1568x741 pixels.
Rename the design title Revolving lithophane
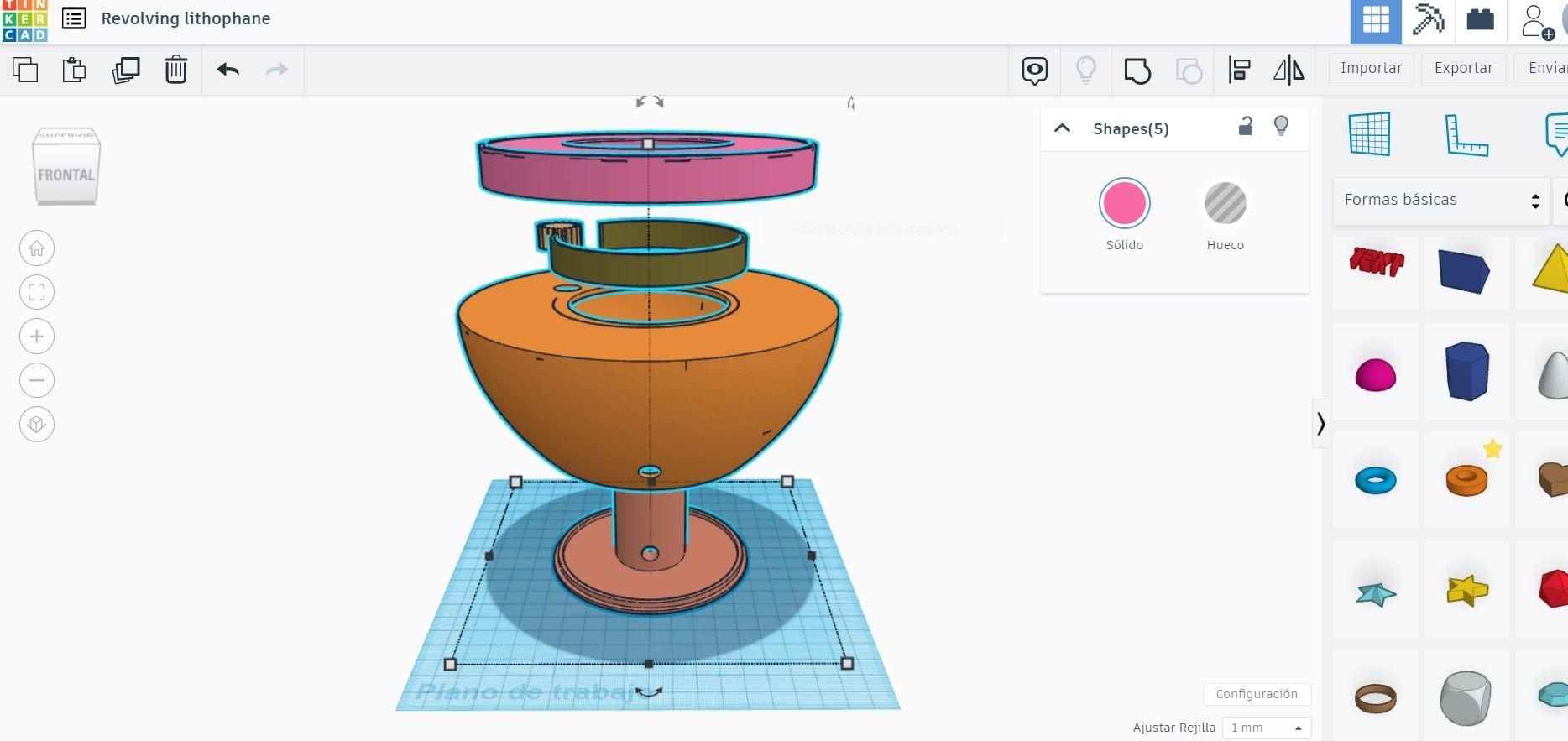186,18
